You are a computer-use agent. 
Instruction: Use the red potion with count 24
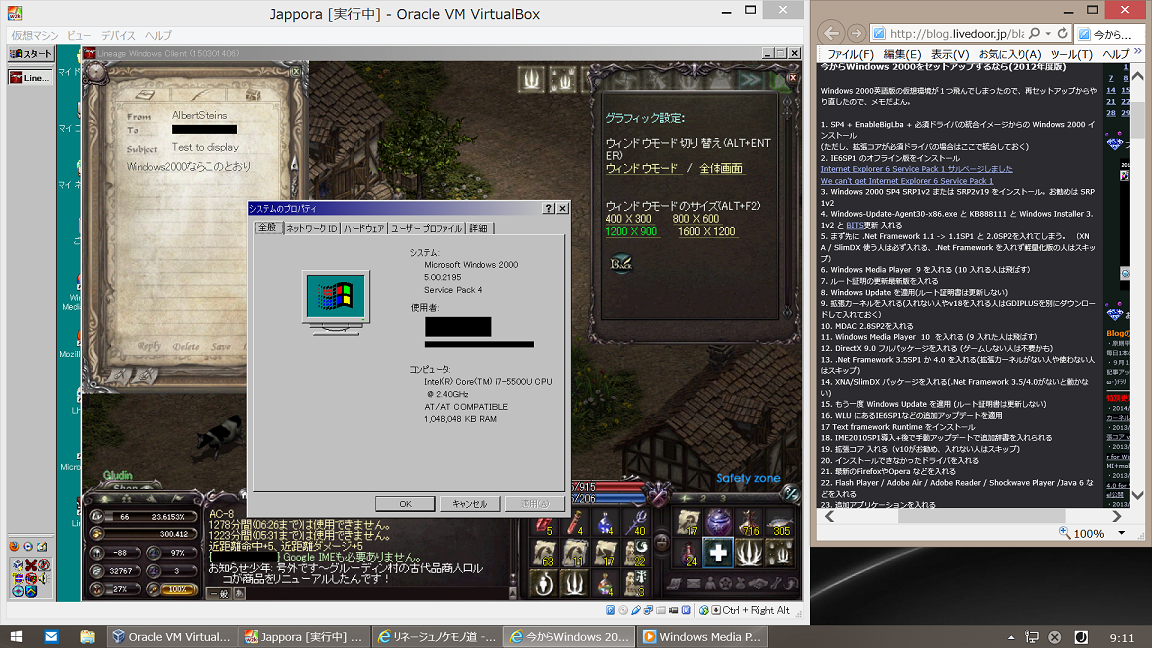tap(688, 552)
